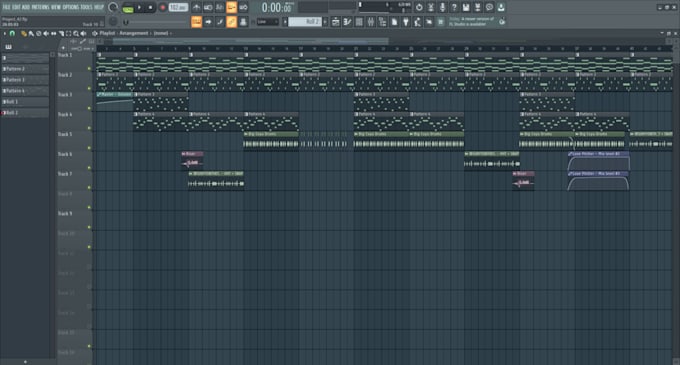Toggle wait-for-input to start playing
The image size is (680, 365).
[208, 7]
